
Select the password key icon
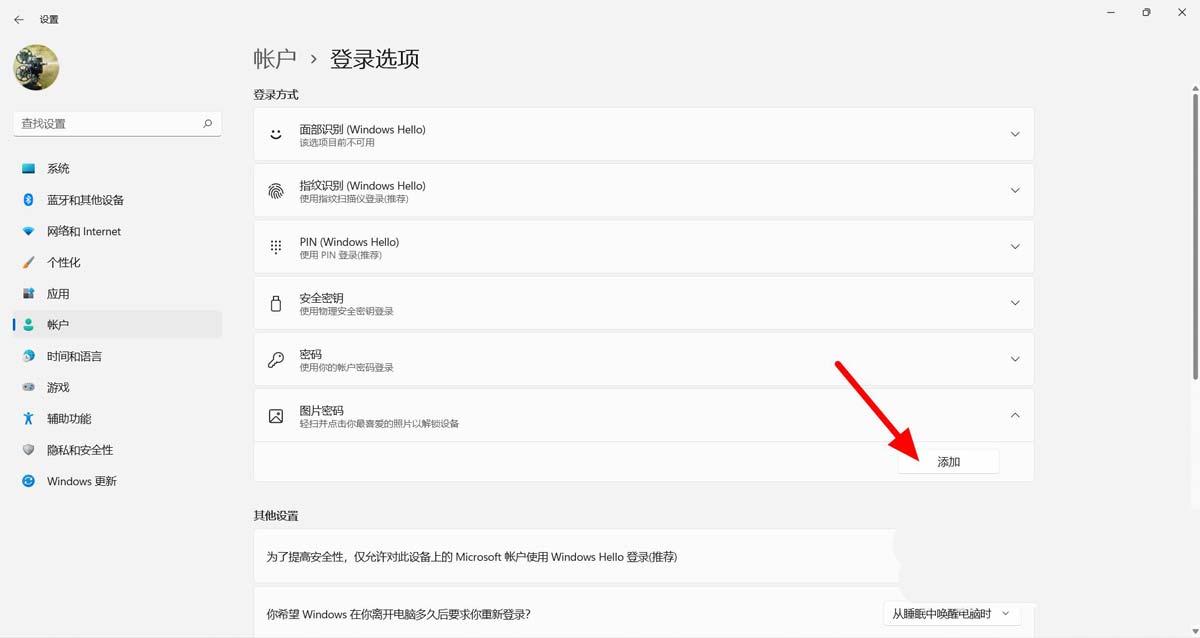(275, 359)
